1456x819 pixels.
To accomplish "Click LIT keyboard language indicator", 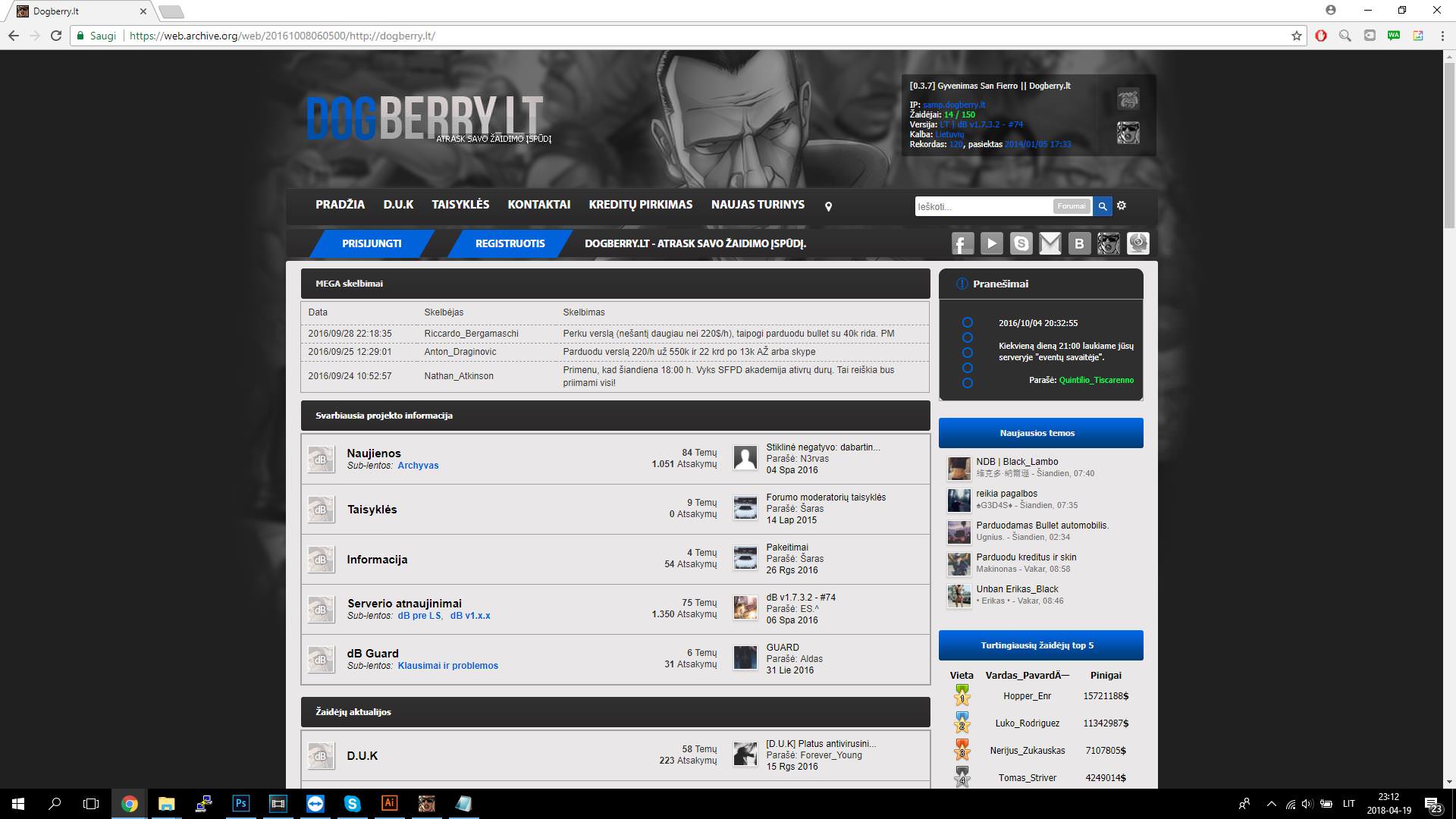I will pos(1349,804).
